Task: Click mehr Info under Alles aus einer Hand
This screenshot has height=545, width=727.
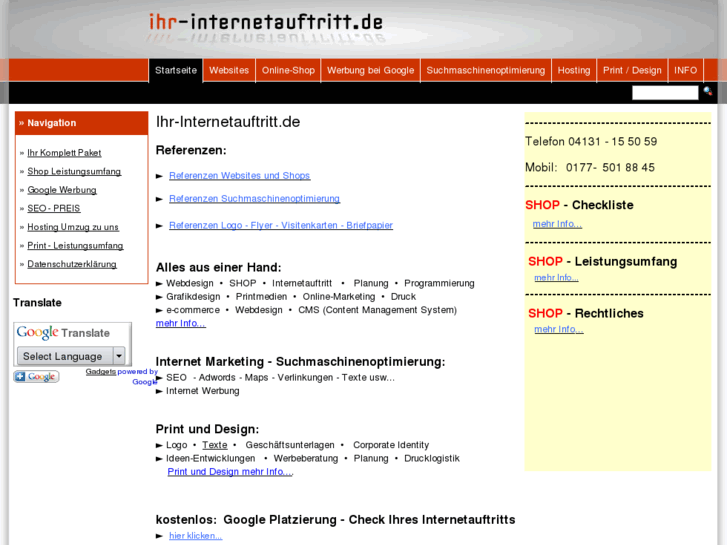Action: pyautogui.click(x=180, y=323)
